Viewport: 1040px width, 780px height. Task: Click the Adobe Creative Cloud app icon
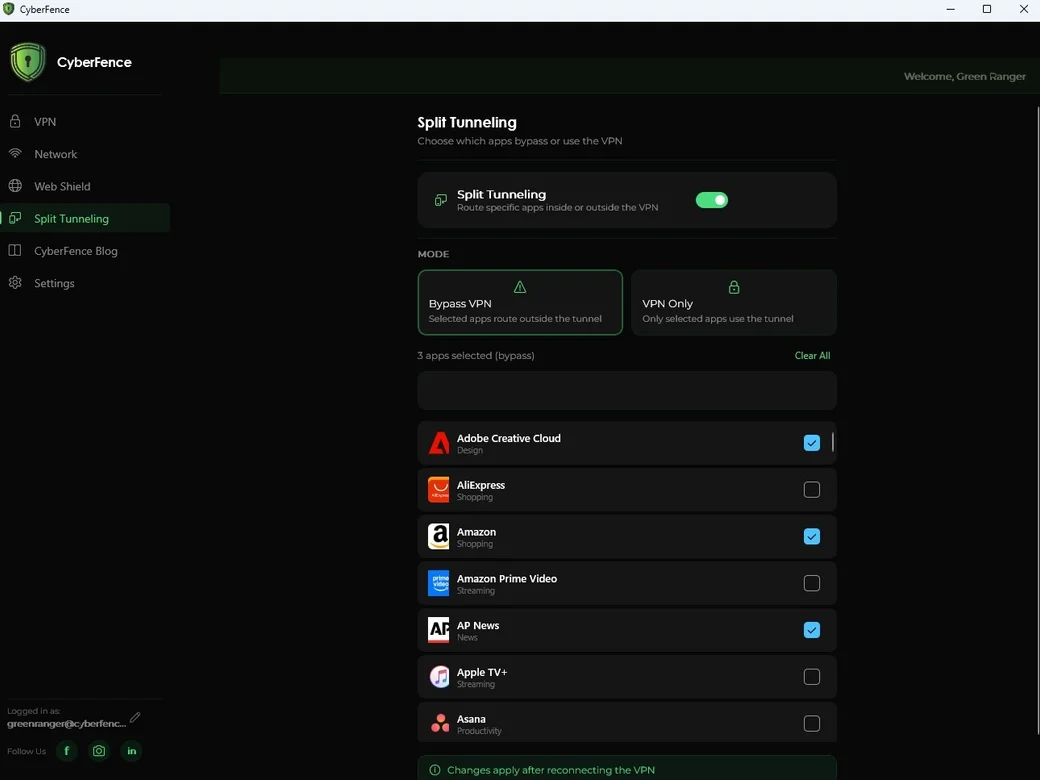click(438, 443)
